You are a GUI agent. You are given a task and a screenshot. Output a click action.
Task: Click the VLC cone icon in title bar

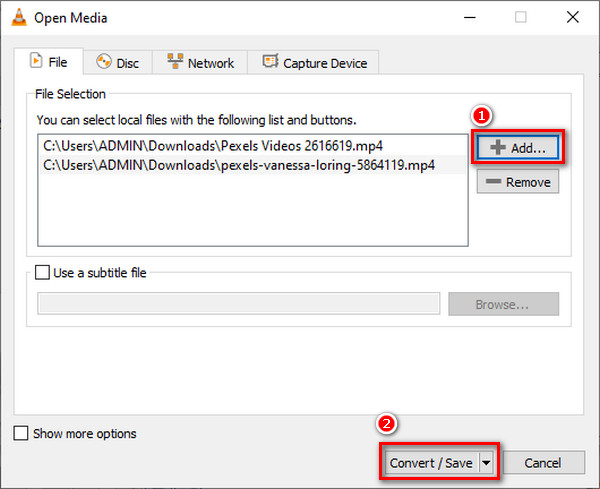(19, 18)
